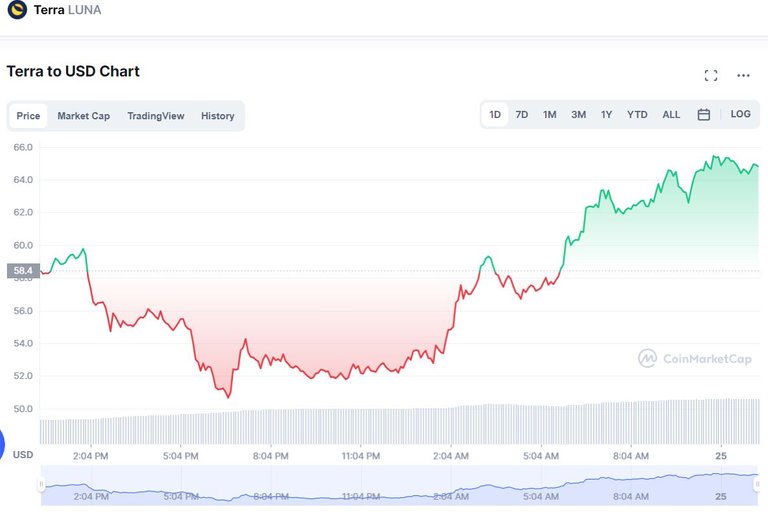Screen dimensions: 768x515
Task: Select the 1M time range
Action: tap(550, 115)
